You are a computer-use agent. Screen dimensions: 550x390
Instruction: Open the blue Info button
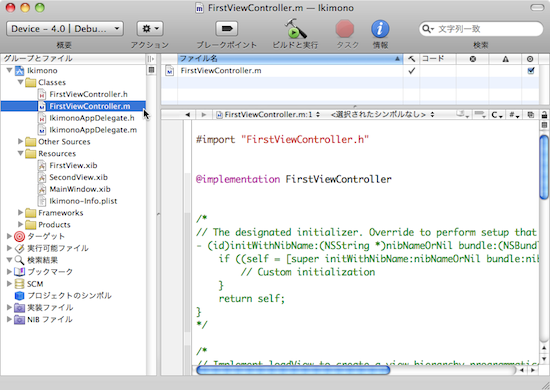click(x=380, y=29)
